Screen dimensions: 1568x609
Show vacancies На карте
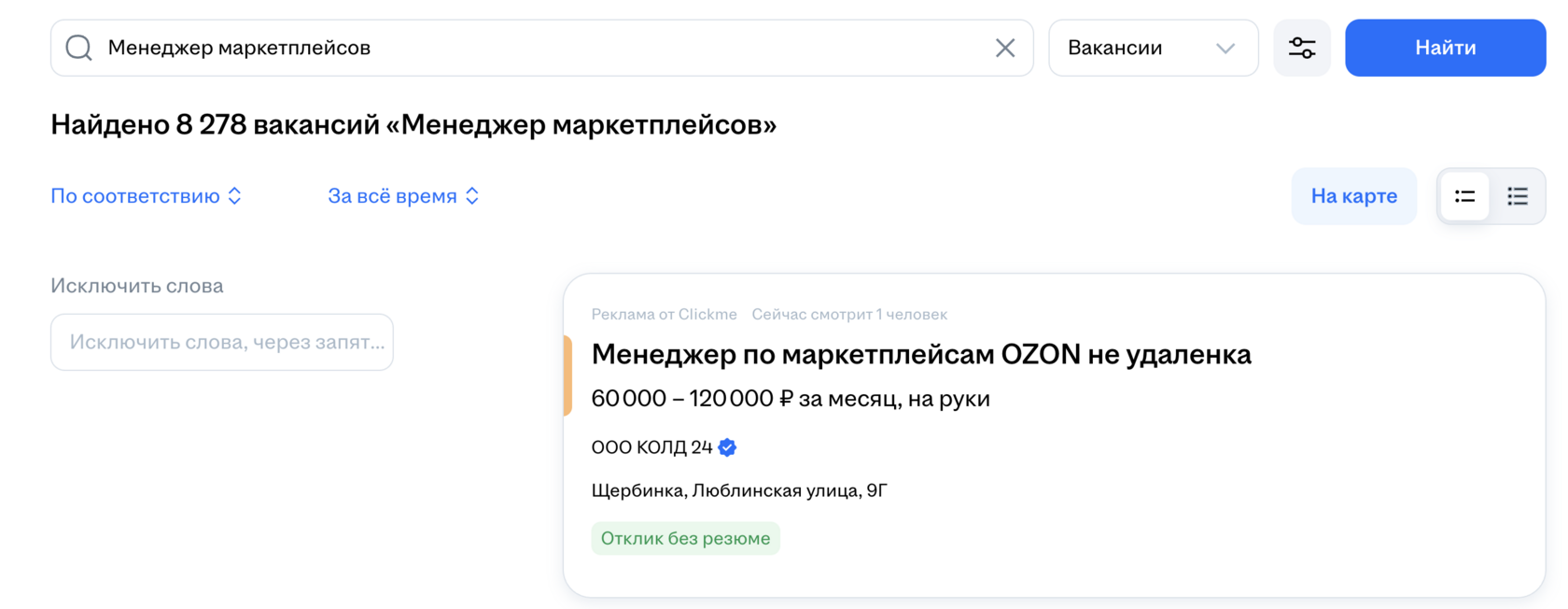[1353, 196]
